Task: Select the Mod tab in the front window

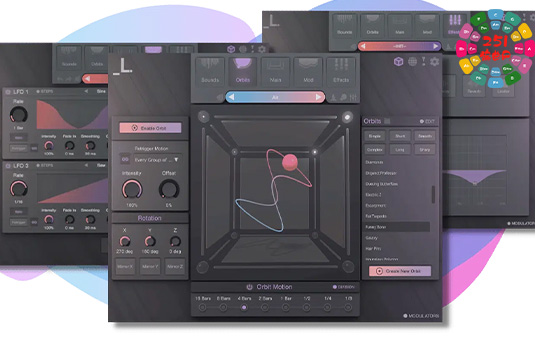Action: click(x=308, y=72)
